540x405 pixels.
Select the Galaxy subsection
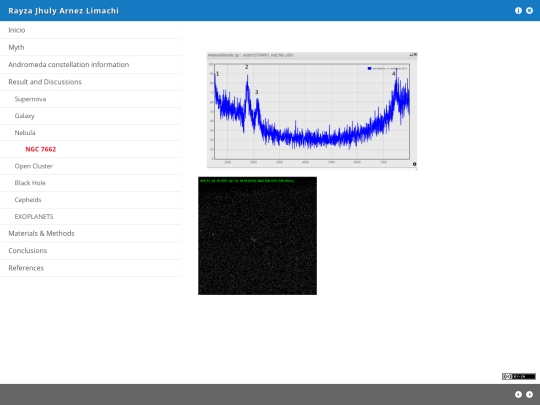click(91, 116)
